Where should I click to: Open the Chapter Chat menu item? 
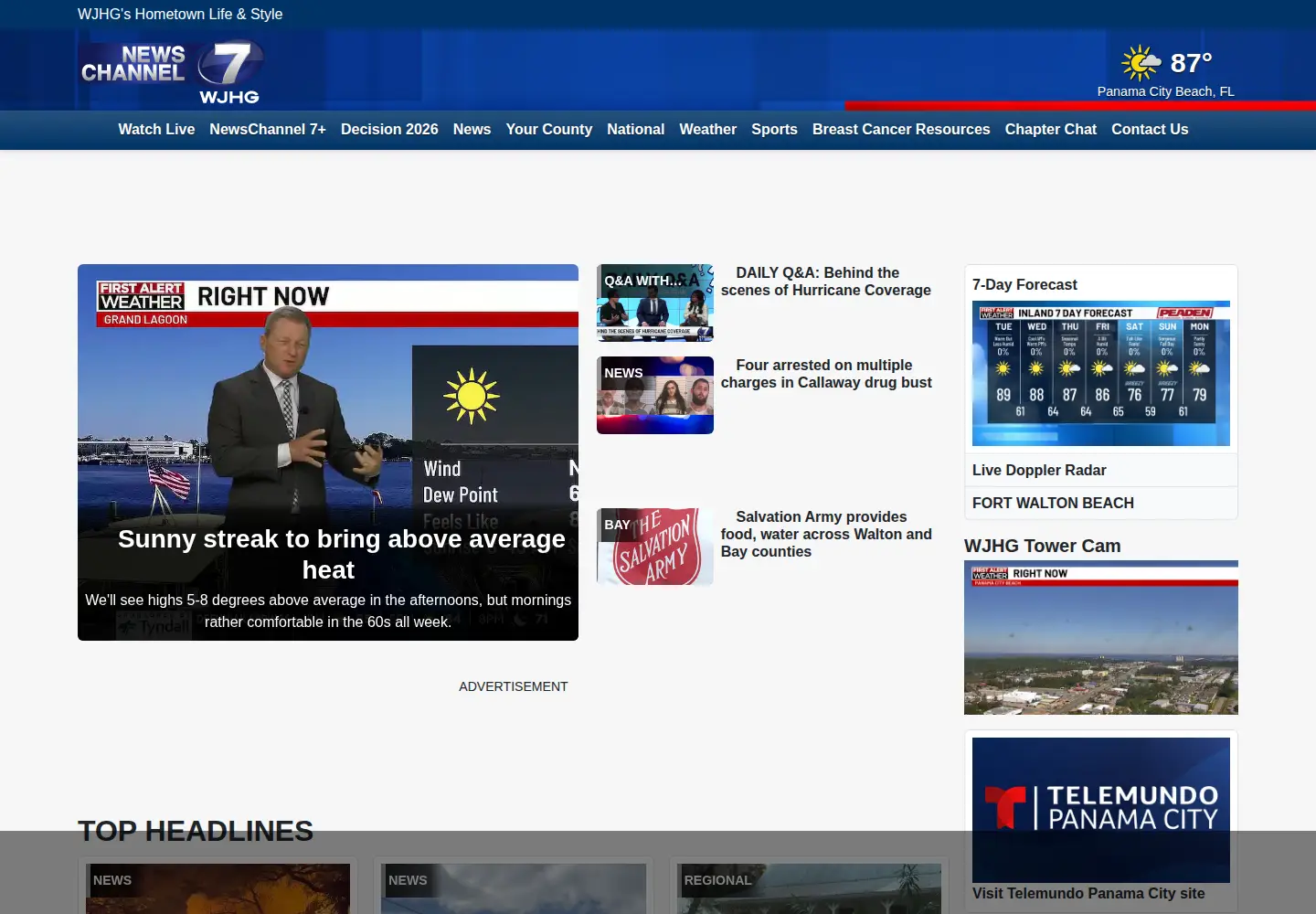tap(1051, 130)
